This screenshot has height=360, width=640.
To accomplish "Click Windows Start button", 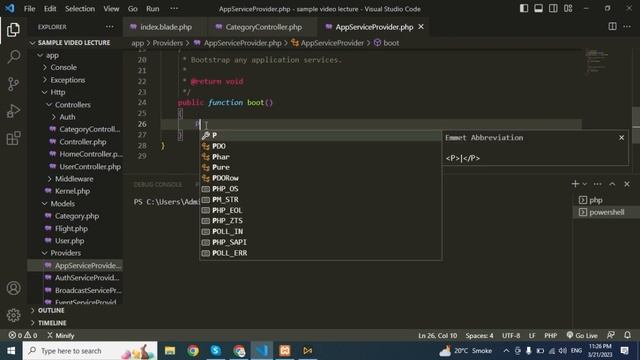I will (x=11, y=351).
